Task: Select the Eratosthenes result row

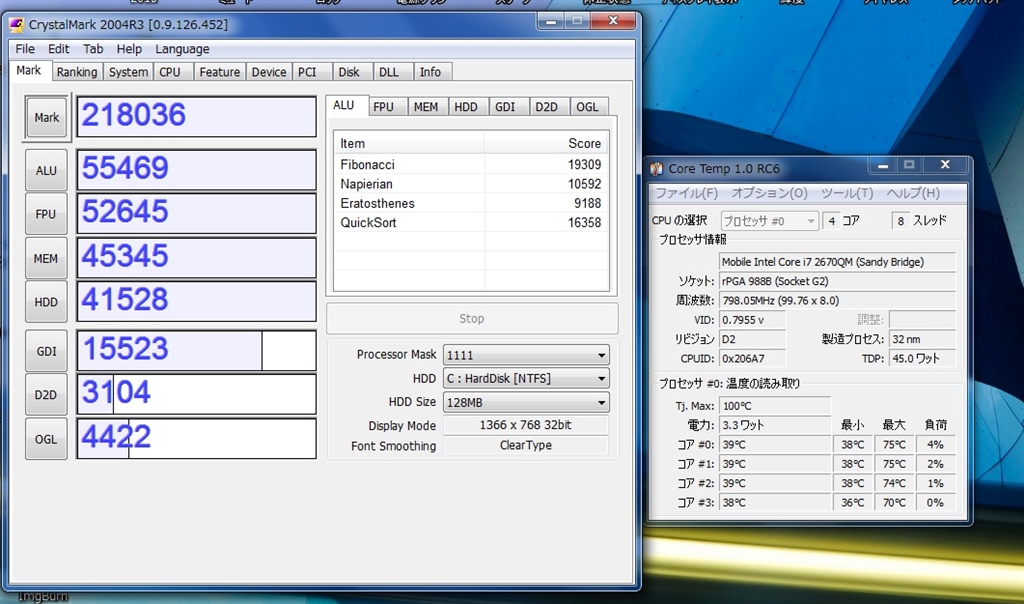Action: pos(471,203)
